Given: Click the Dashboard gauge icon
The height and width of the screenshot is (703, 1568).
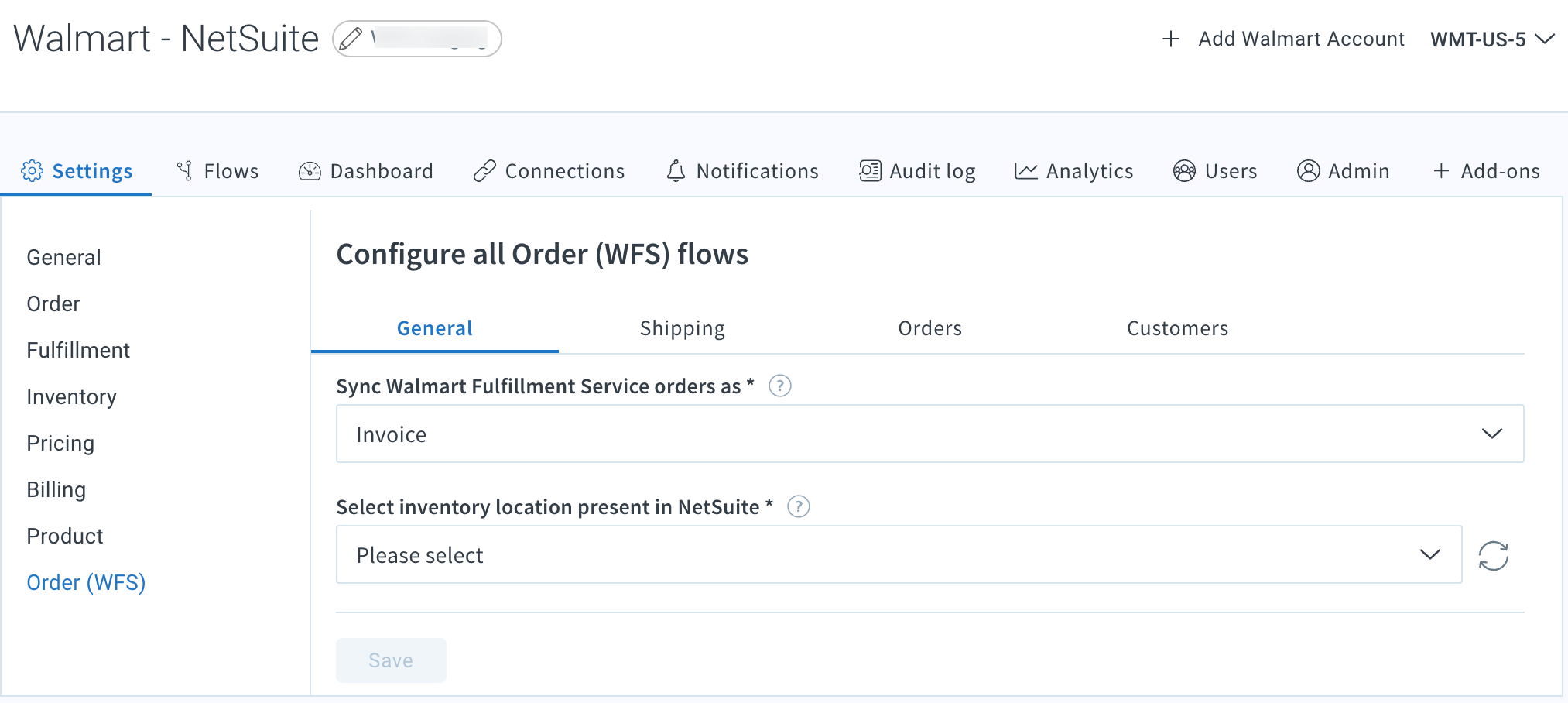Looking at the screenshot, I should (x=310, y=171).
